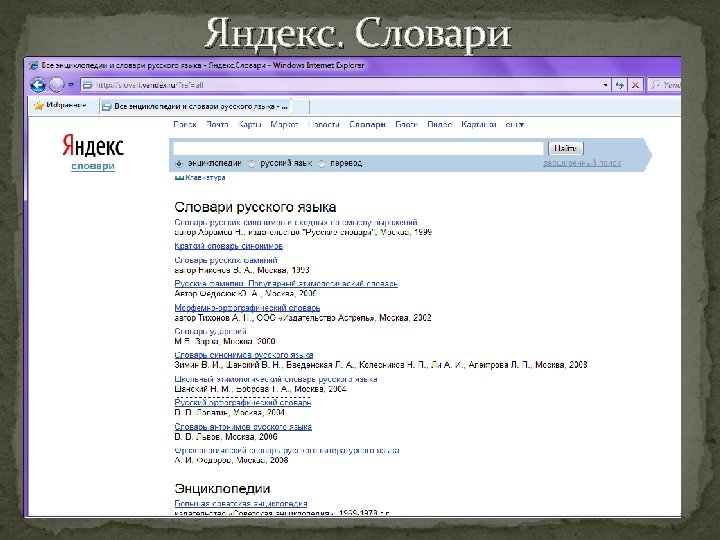720x540 pixels.
Task: Open 'Краткий словарь синонимов' link
Action: tap(229, 246)
